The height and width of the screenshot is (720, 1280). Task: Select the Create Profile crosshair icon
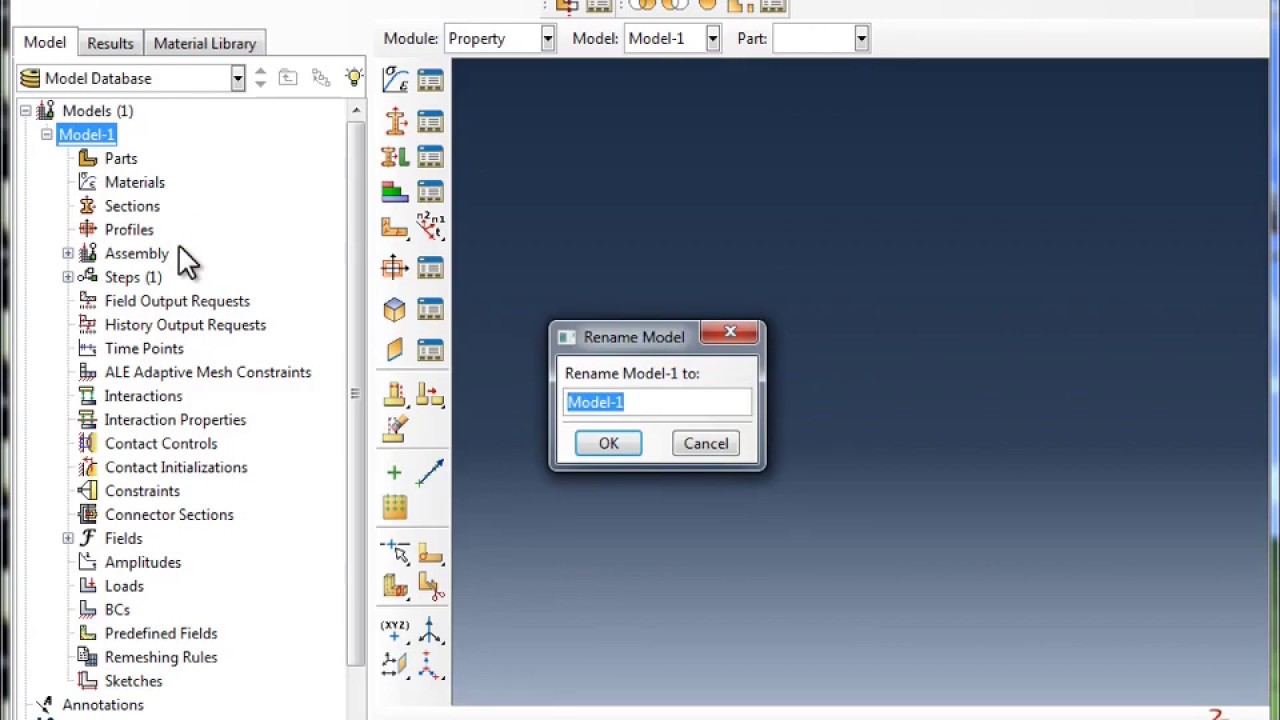(x=395, y=268)
